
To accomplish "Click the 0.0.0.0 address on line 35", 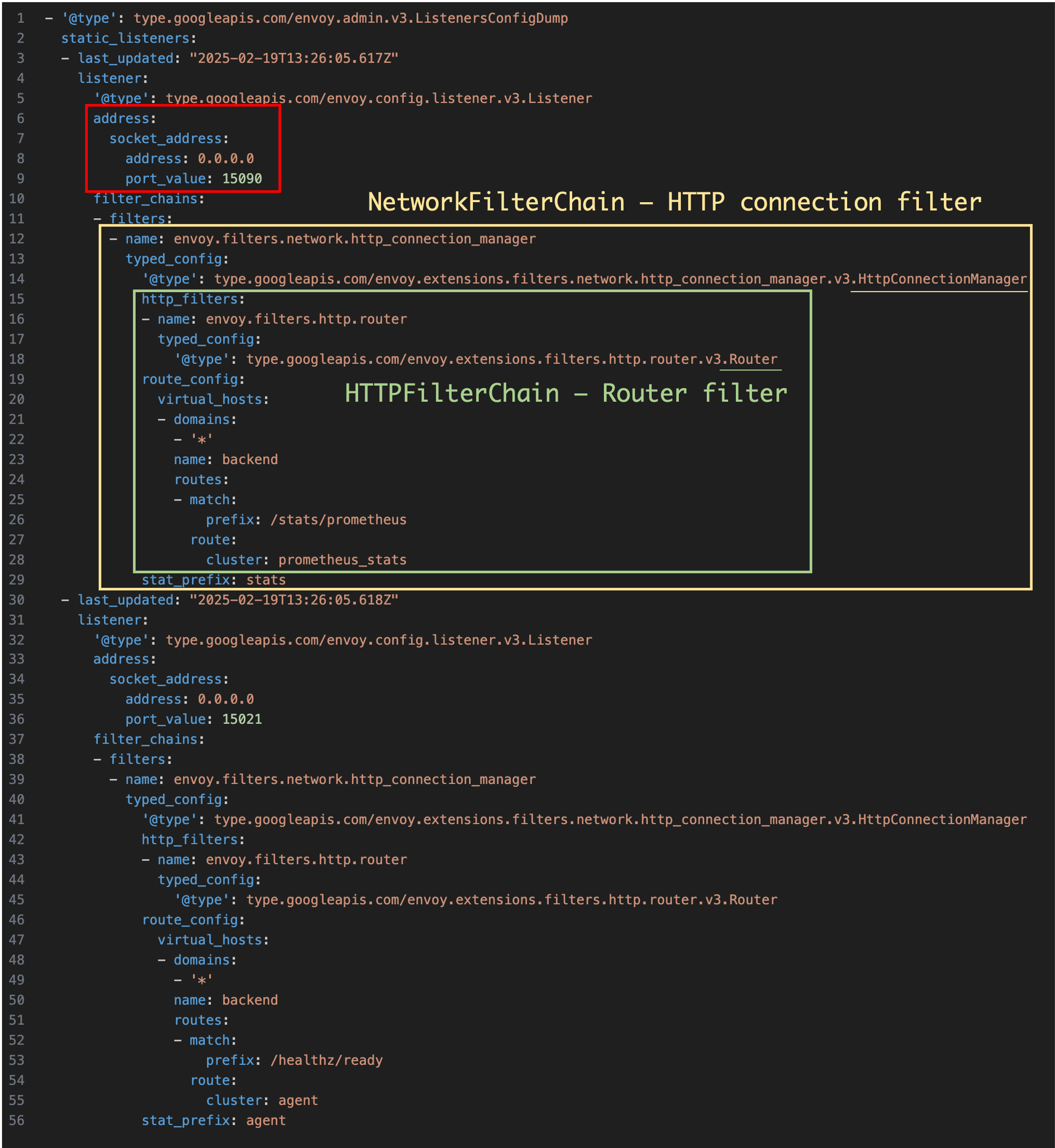I will click(x=226, y=700).
